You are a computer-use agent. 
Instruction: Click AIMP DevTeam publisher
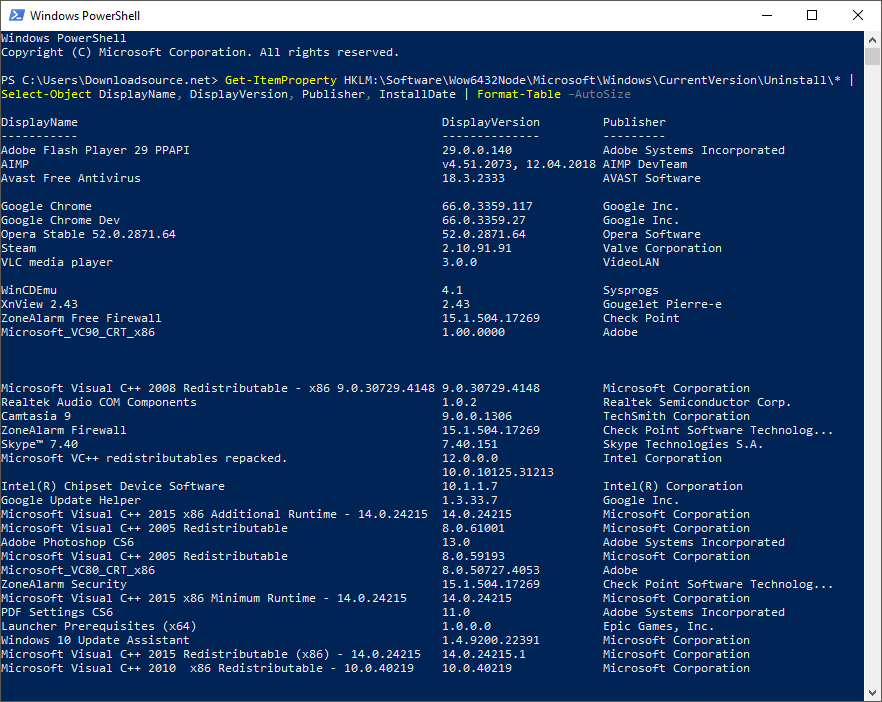[645, 164]
